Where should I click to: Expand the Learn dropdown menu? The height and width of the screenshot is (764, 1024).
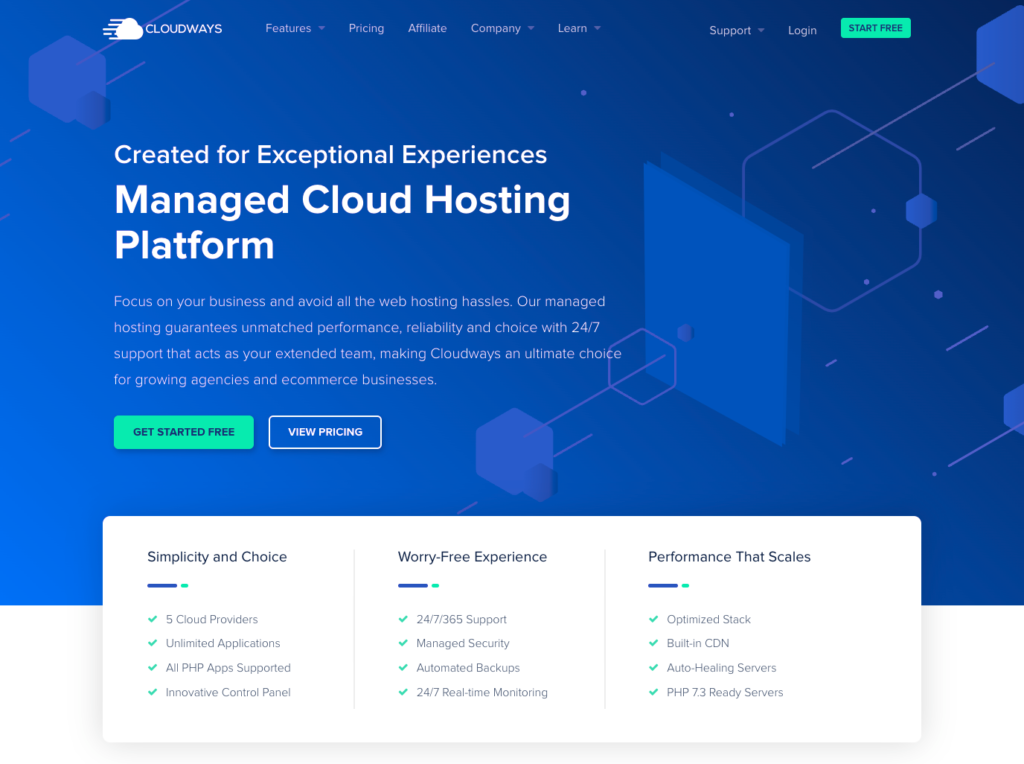[579, 28]
